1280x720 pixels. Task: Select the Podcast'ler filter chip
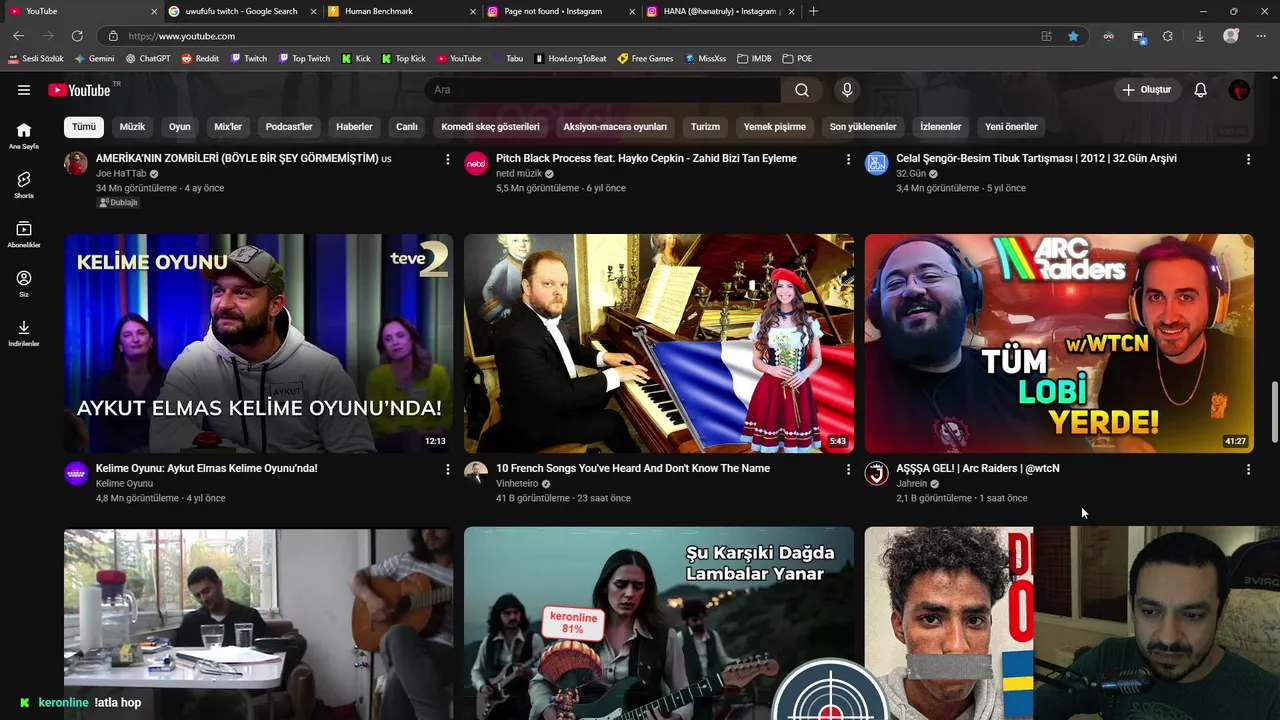[289, 127]
